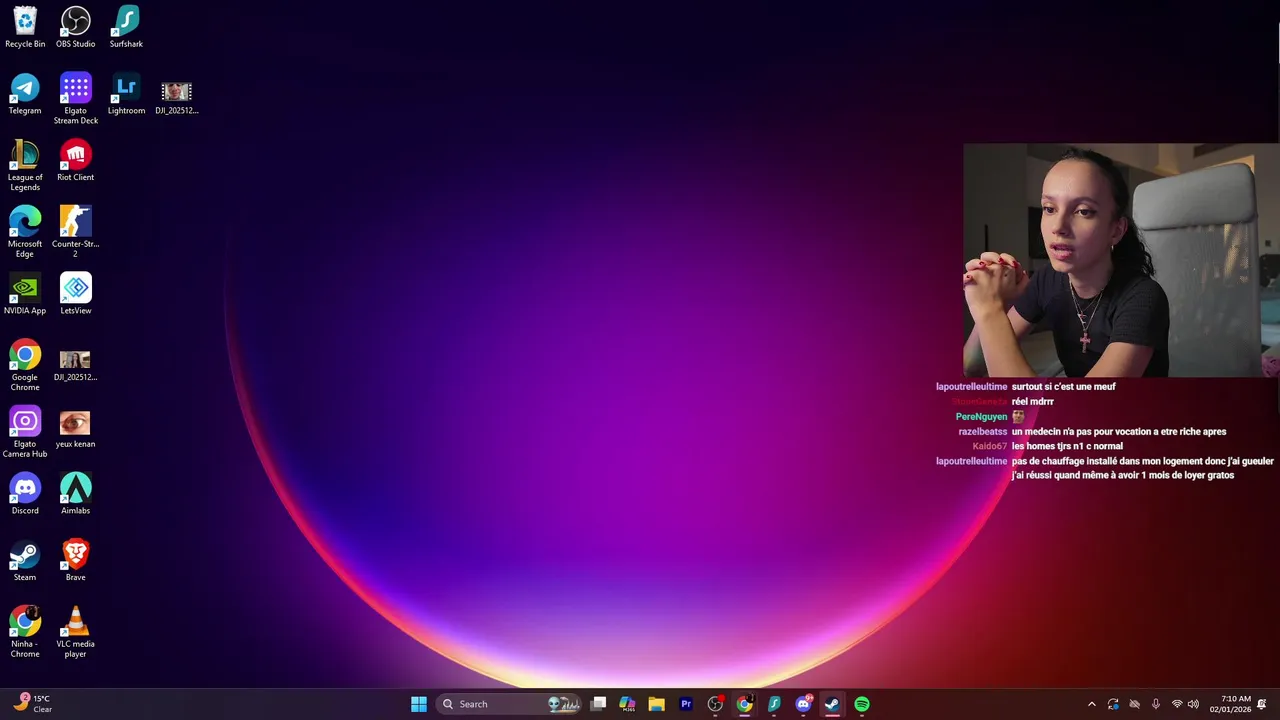
Task: Click Kaido67's message 'les homes tjrs n1'
Action: (1067, 446)
